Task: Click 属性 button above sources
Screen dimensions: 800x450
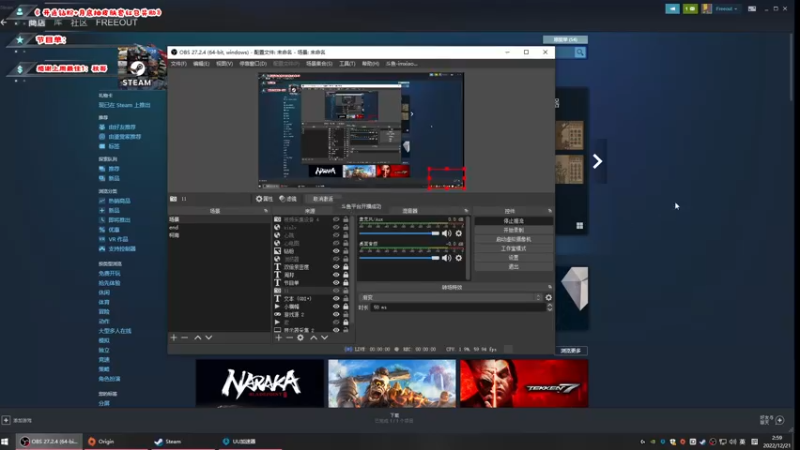Action: pyautogui.click(x=264, y=199)
